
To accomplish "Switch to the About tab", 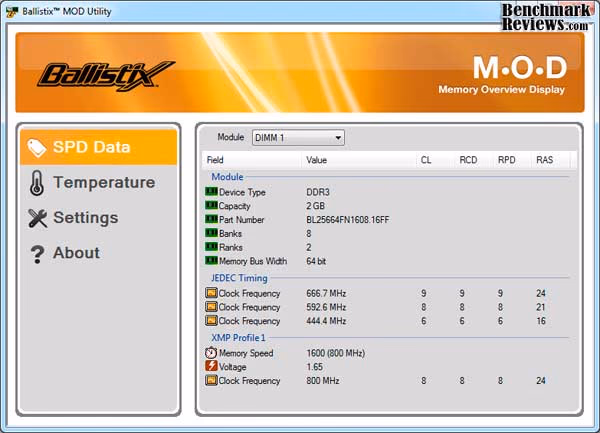I will point(99,253).
